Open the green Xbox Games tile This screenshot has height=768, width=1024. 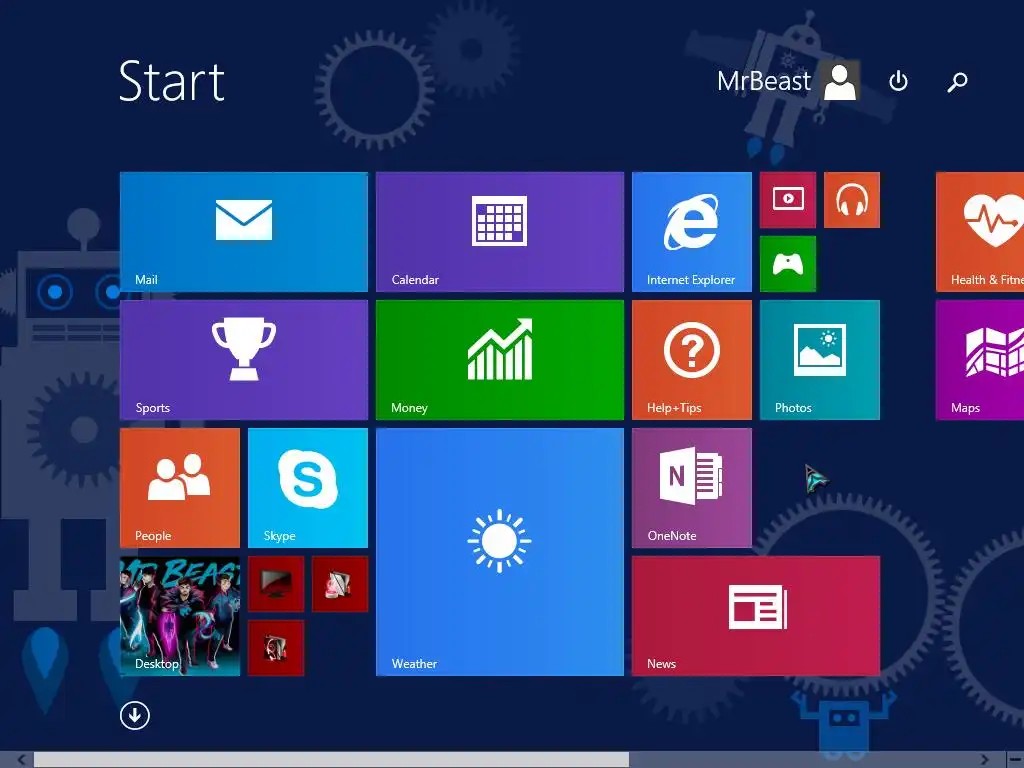tap(788, 264)
